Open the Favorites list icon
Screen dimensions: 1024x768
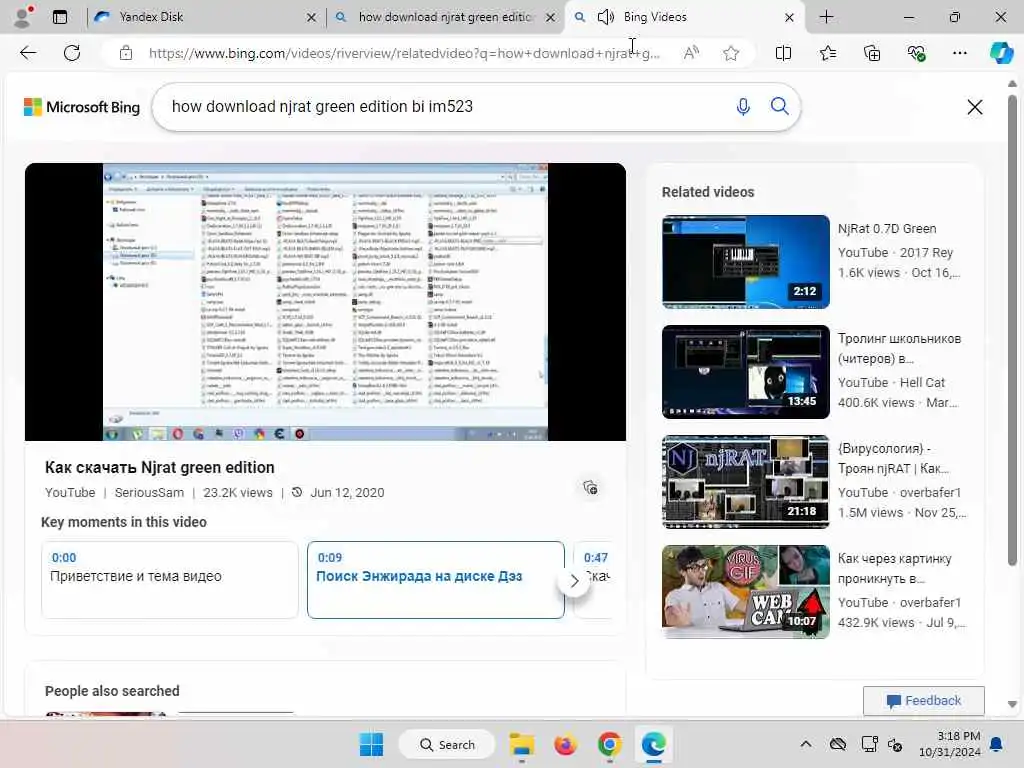click(827, 53)
